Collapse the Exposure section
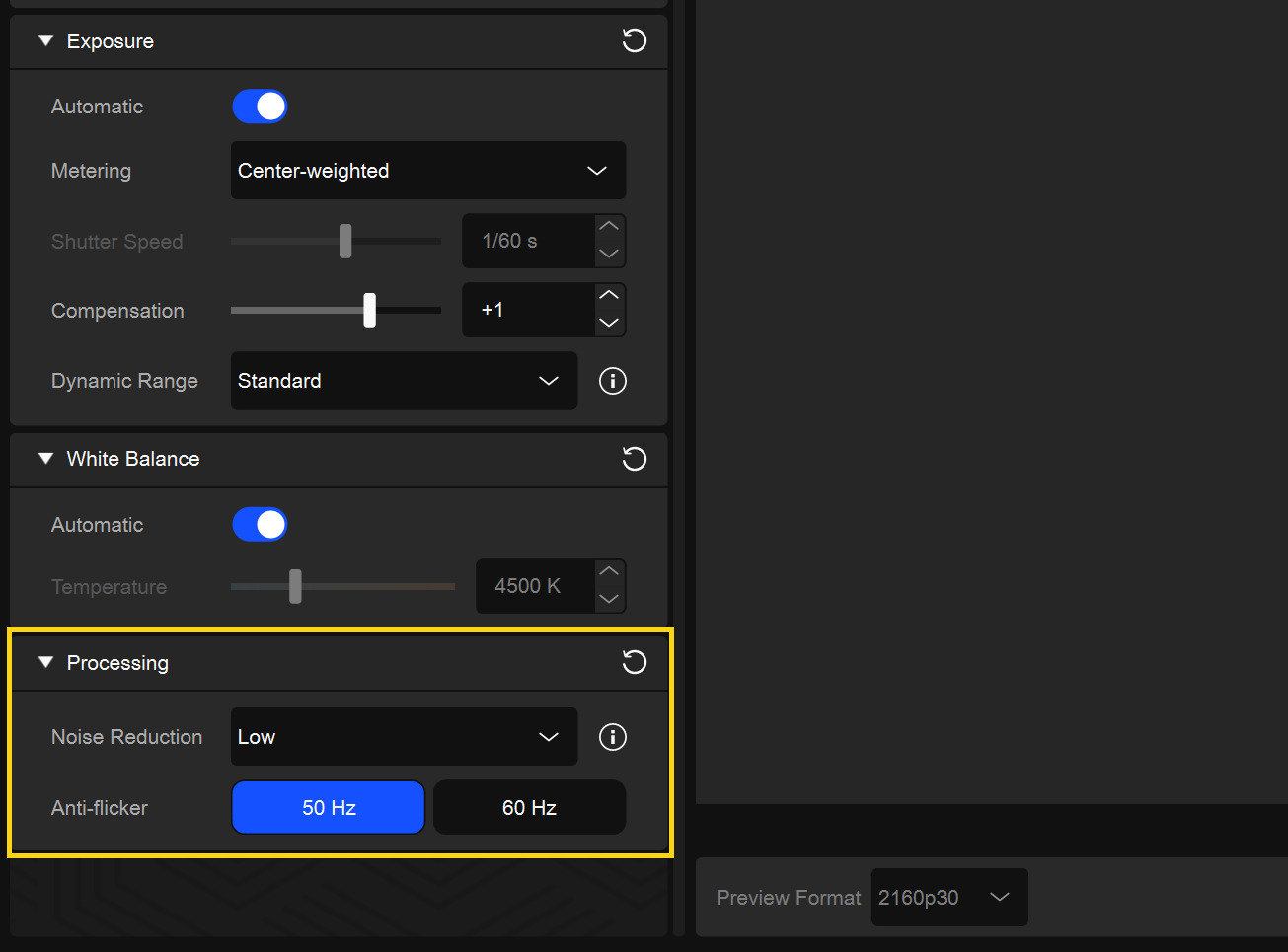Viewport: 1288px width, 952px height. pyautogui.click(x=45, y=41)
